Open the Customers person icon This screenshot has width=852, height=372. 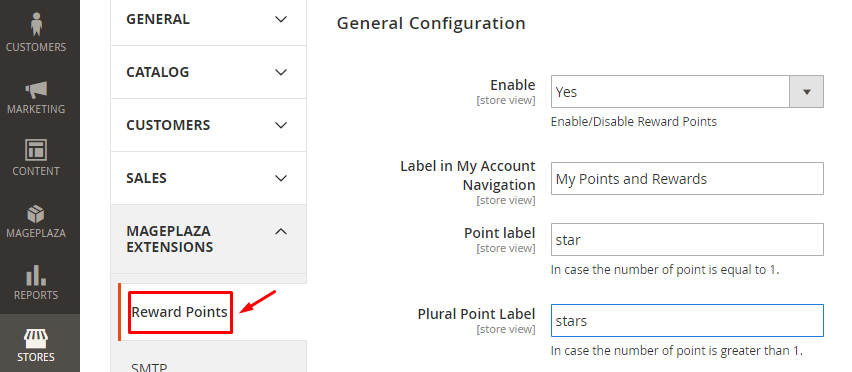[36, 25]
